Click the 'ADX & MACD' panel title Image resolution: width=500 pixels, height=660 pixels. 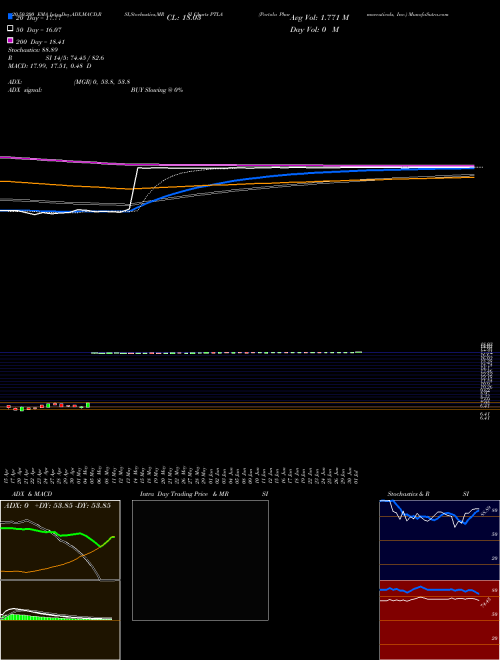tap(32, 494)
